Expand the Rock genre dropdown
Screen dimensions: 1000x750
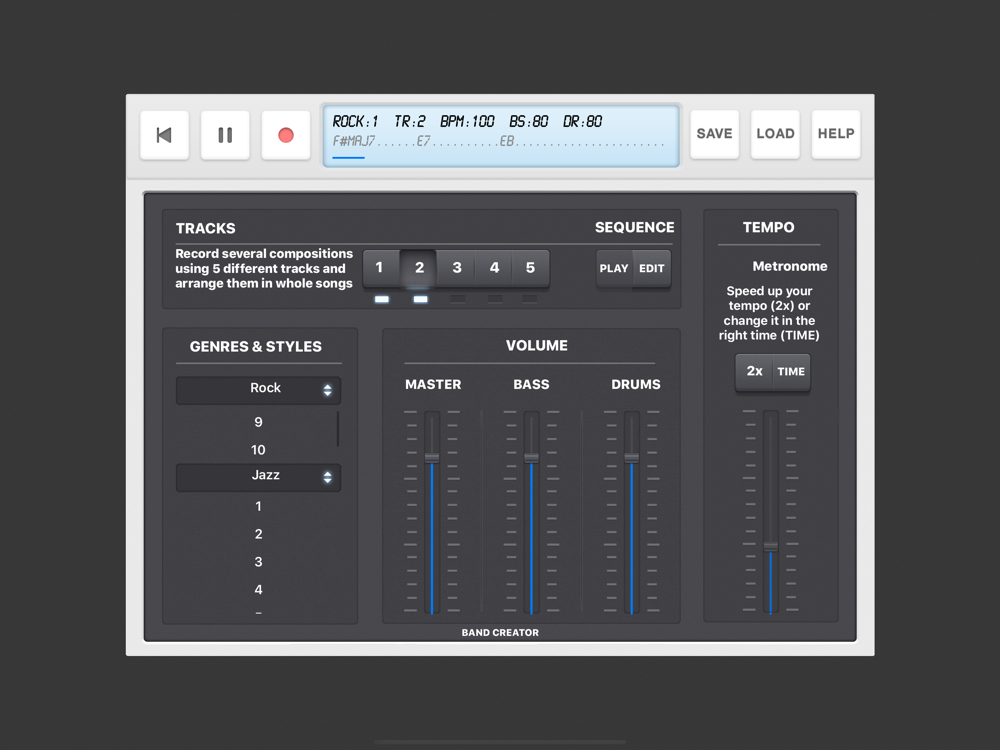[258, 389]
